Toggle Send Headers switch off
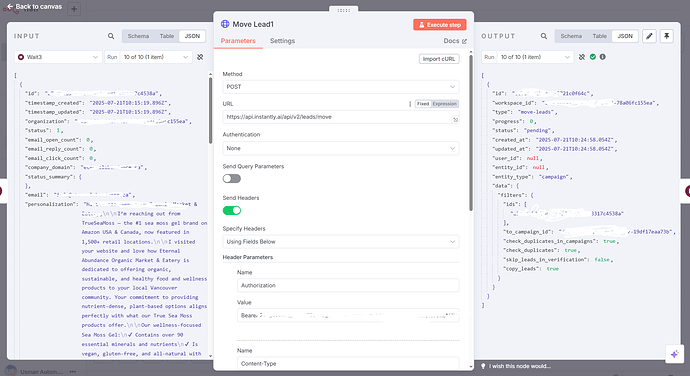690x376 pixels. point(231,210)
